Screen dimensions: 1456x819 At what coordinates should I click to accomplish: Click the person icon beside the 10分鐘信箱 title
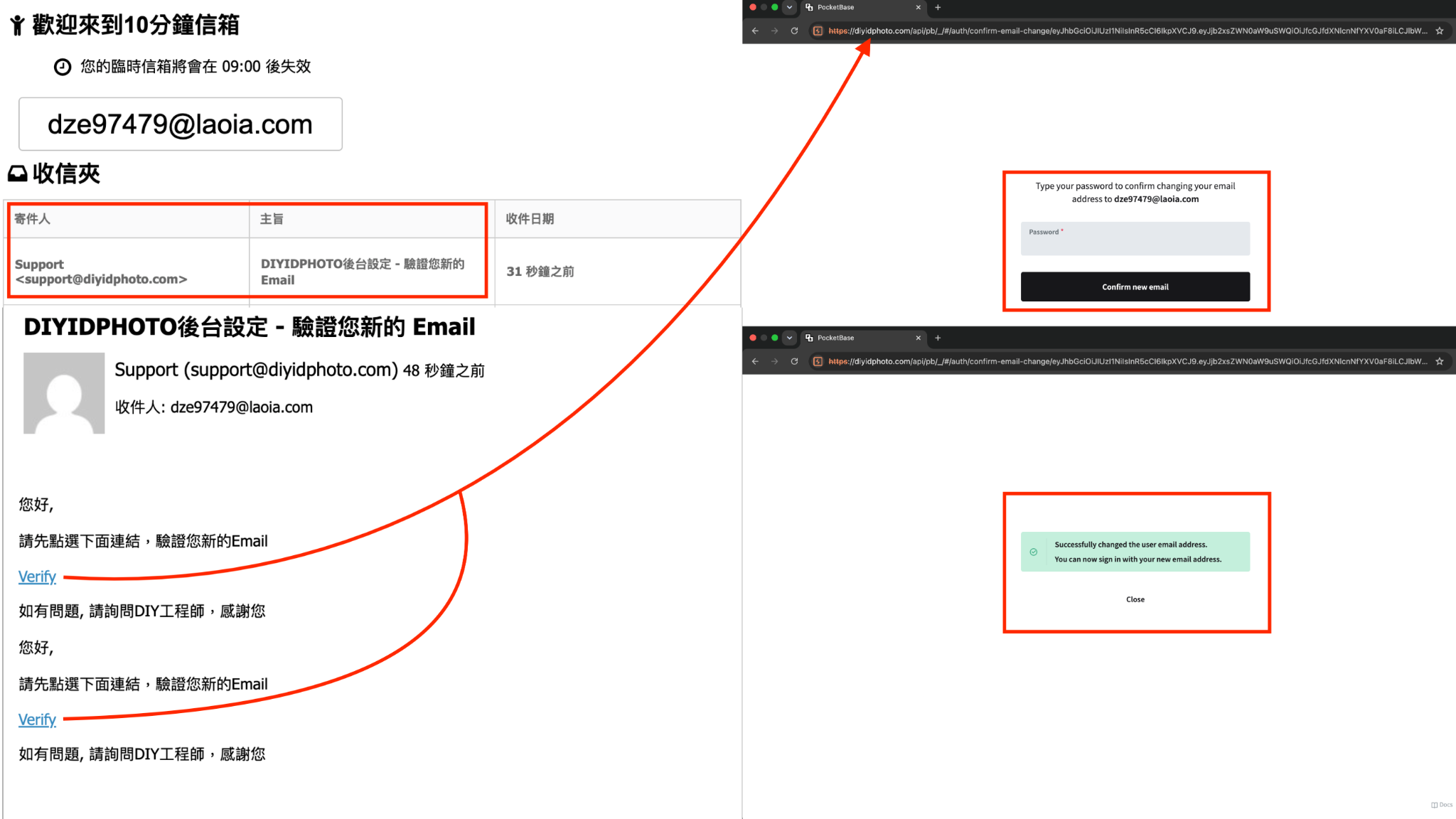tap(18, 26)
